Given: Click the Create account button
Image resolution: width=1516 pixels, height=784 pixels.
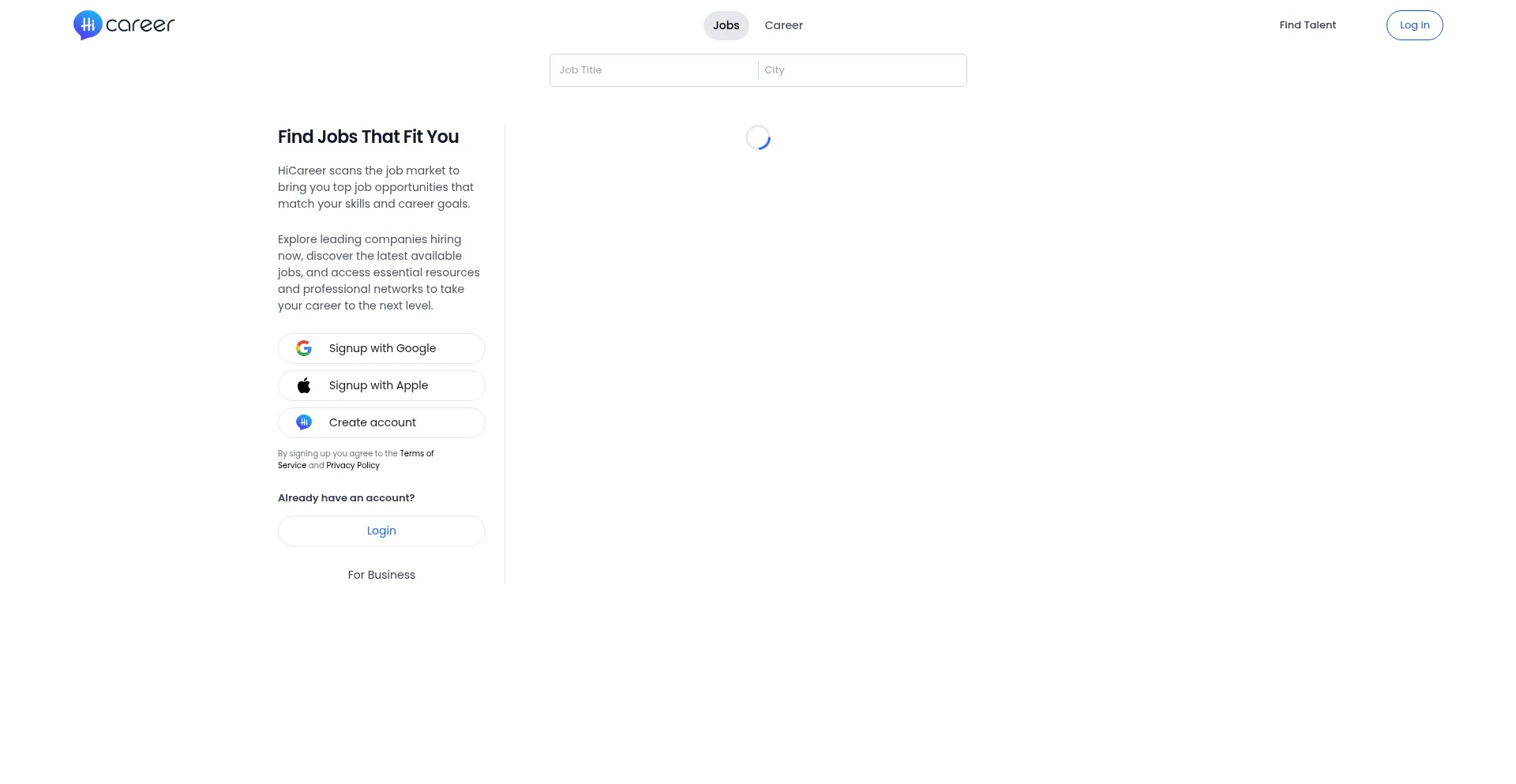Looking at the screenshot, I should [381, 422].
